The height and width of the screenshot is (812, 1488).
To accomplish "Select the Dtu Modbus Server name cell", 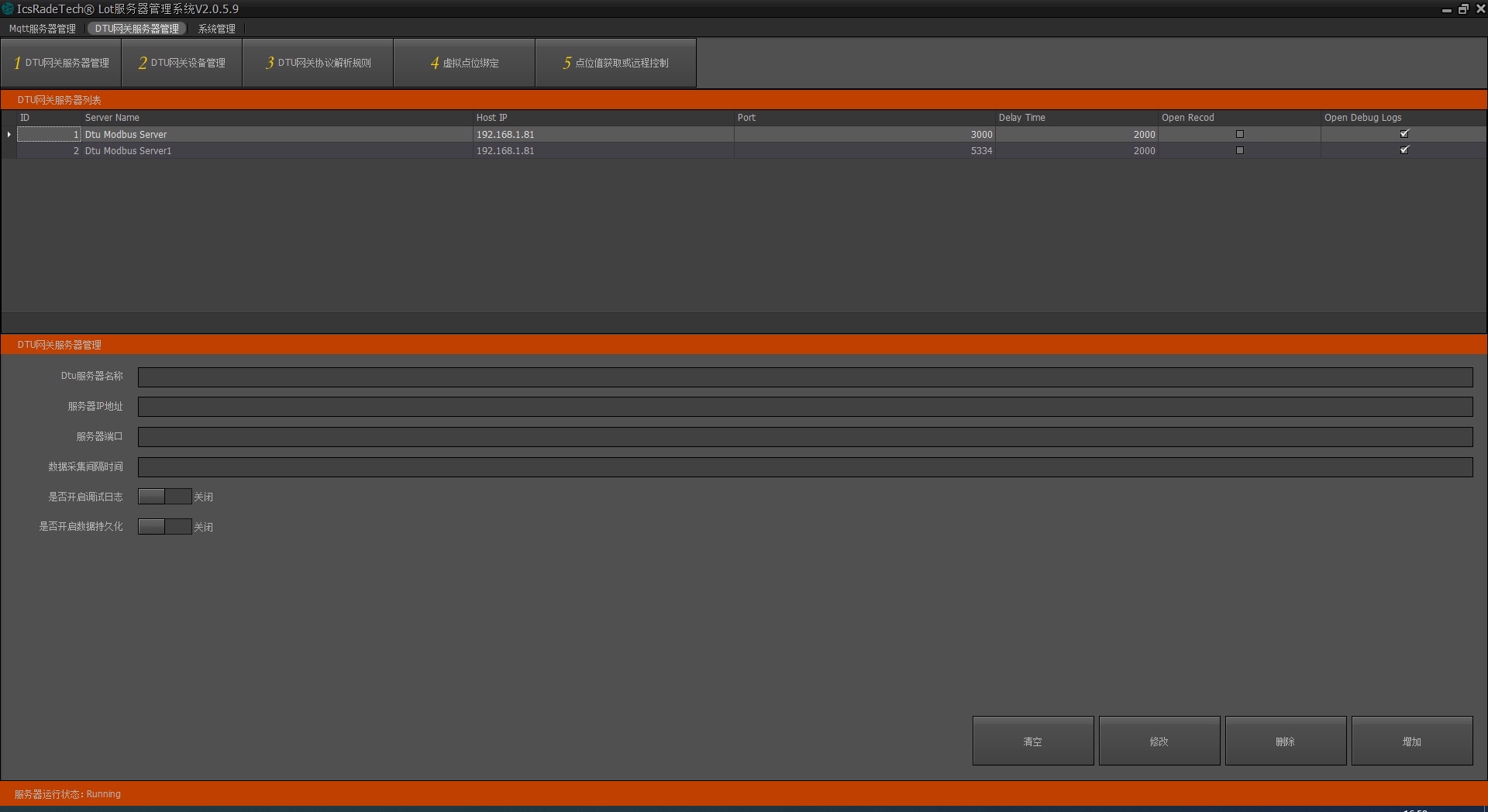I will click(277, 135).
